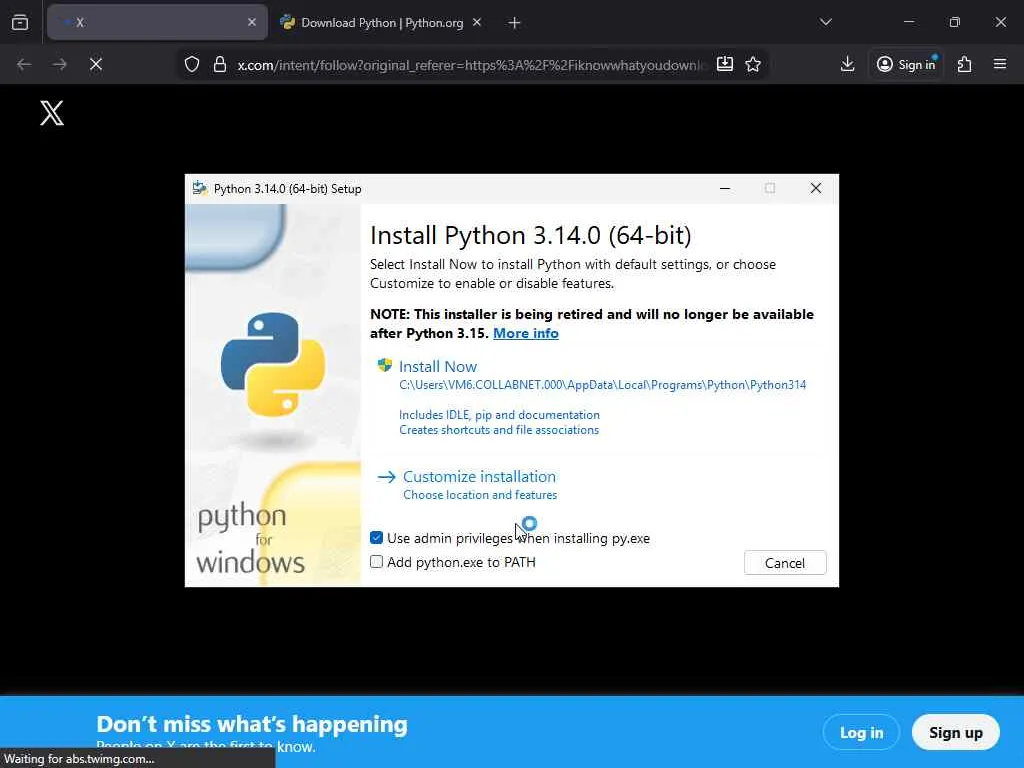The image size is (1024, 768).
Task: Stop loading the current page
Action: pos(96,64)
